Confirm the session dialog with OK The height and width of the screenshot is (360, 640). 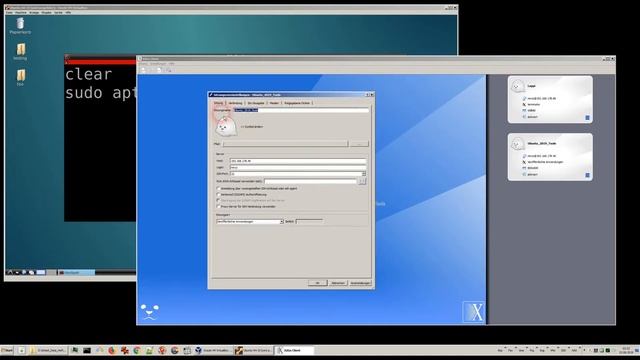click(x=317, y=283)
